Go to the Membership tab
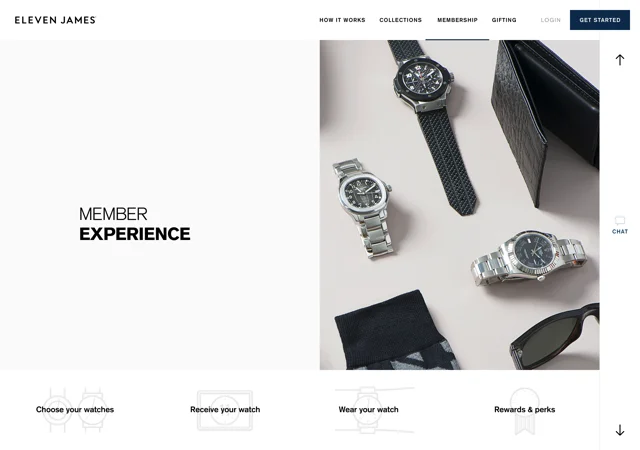 click(457, 20)
